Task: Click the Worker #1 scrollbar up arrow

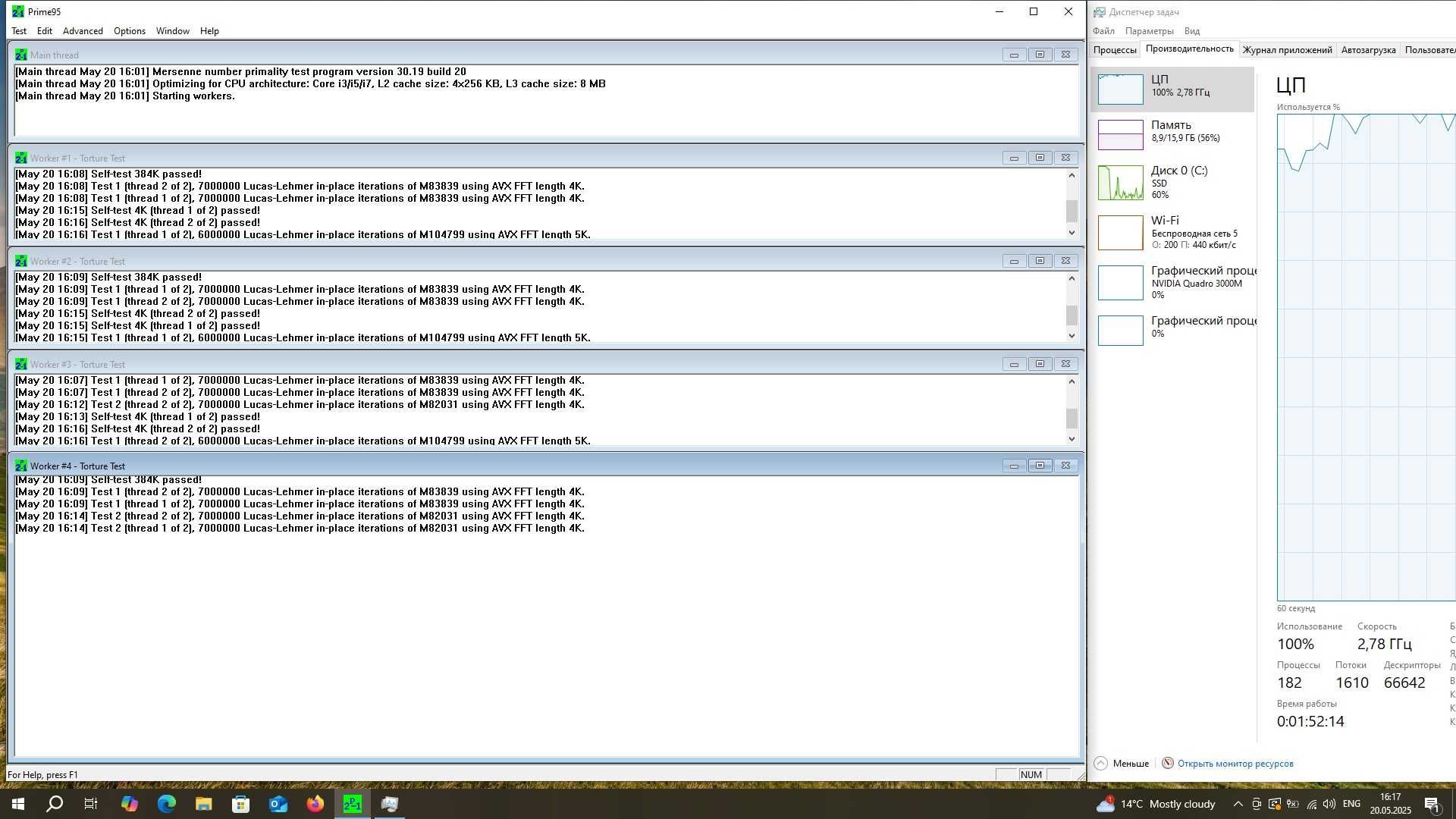Action: click(x=1072, y=175)
